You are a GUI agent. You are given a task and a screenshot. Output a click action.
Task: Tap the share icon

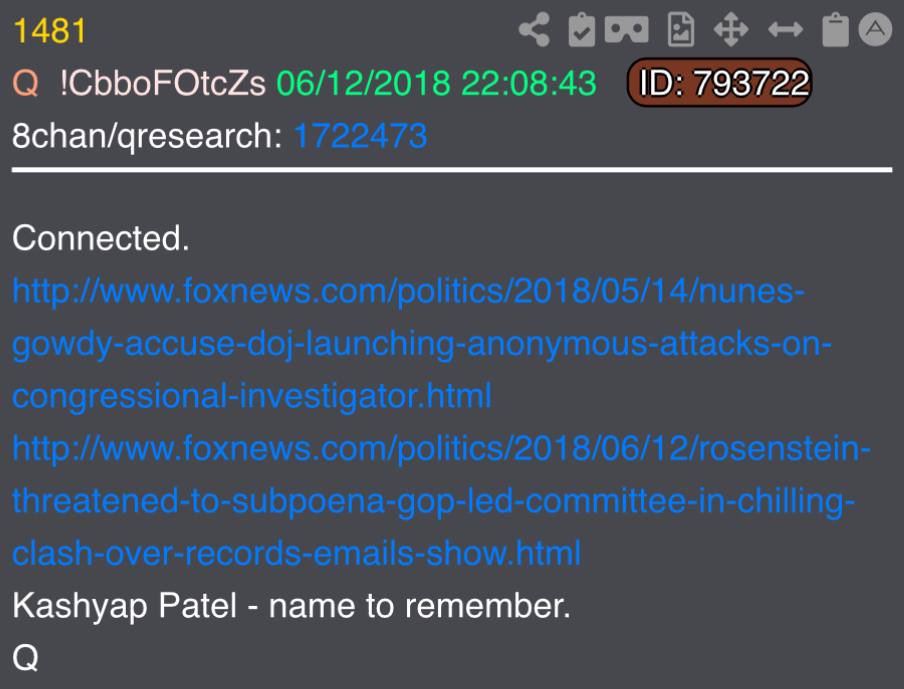534,29
